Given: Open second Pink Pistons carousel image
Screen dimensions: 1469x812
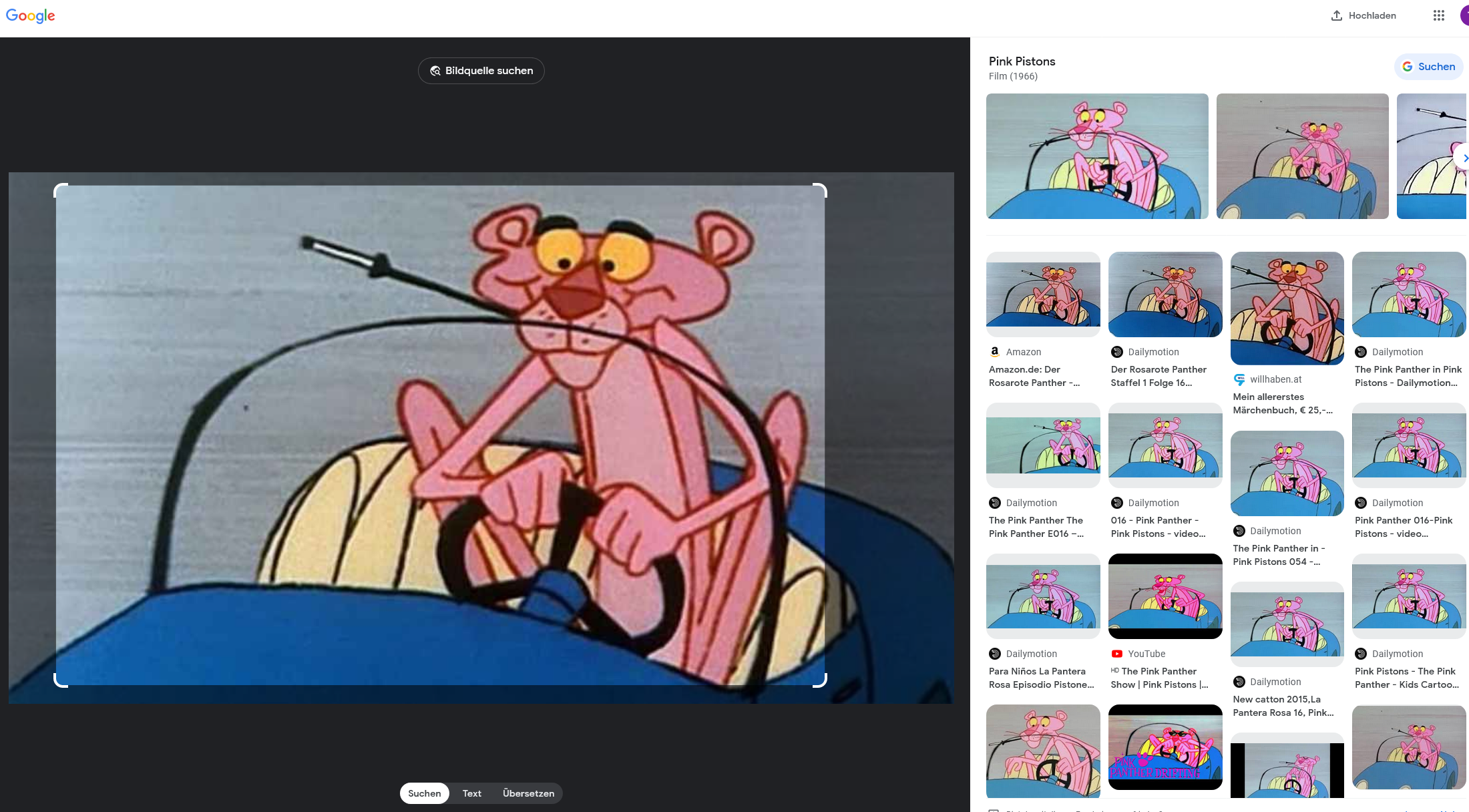Looking at the screenshot, I should 1302,156.
